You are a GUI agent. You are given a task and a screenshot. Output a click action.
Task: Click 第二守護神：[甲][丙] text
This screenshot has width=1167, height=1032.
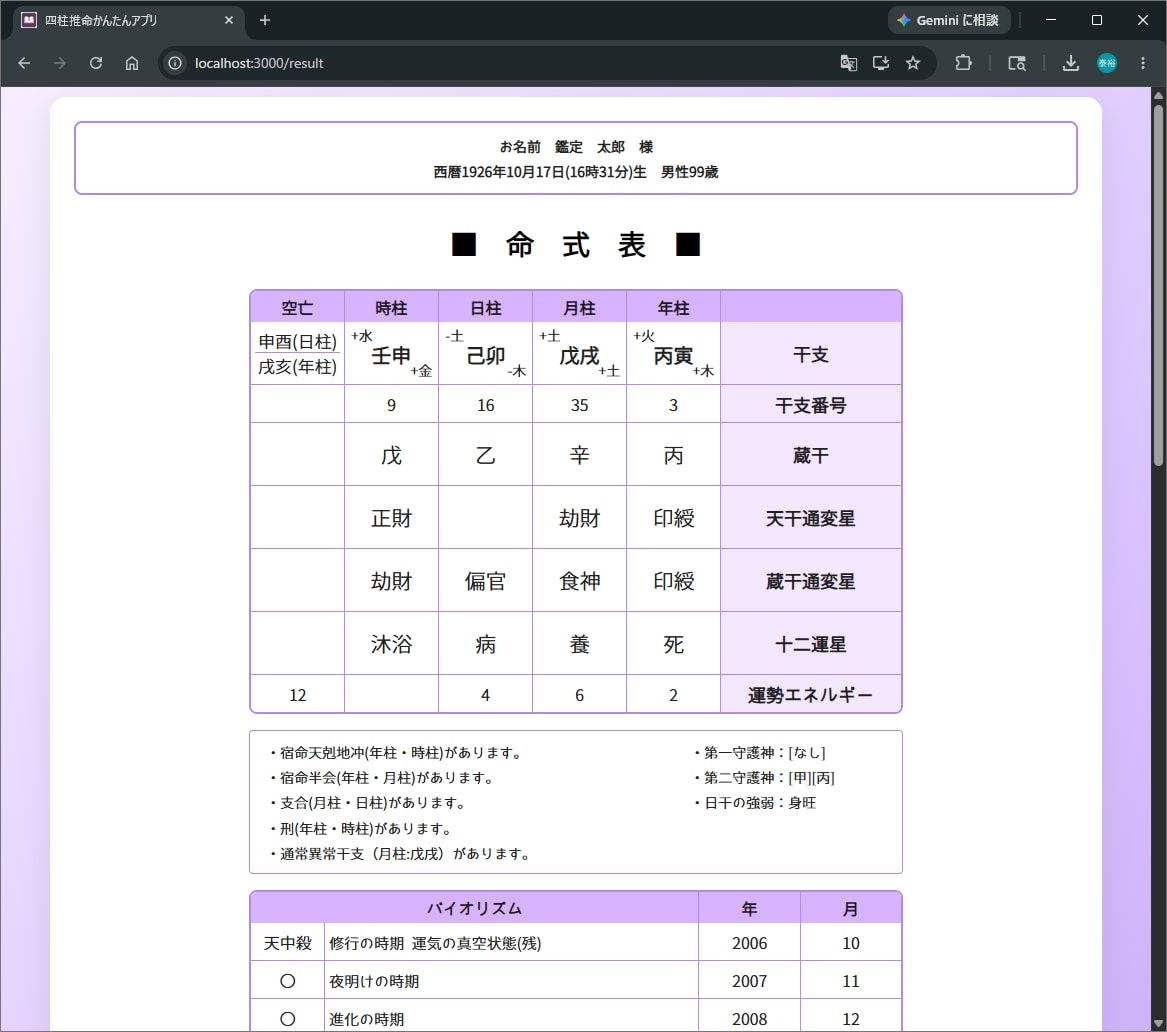[764, 778]
